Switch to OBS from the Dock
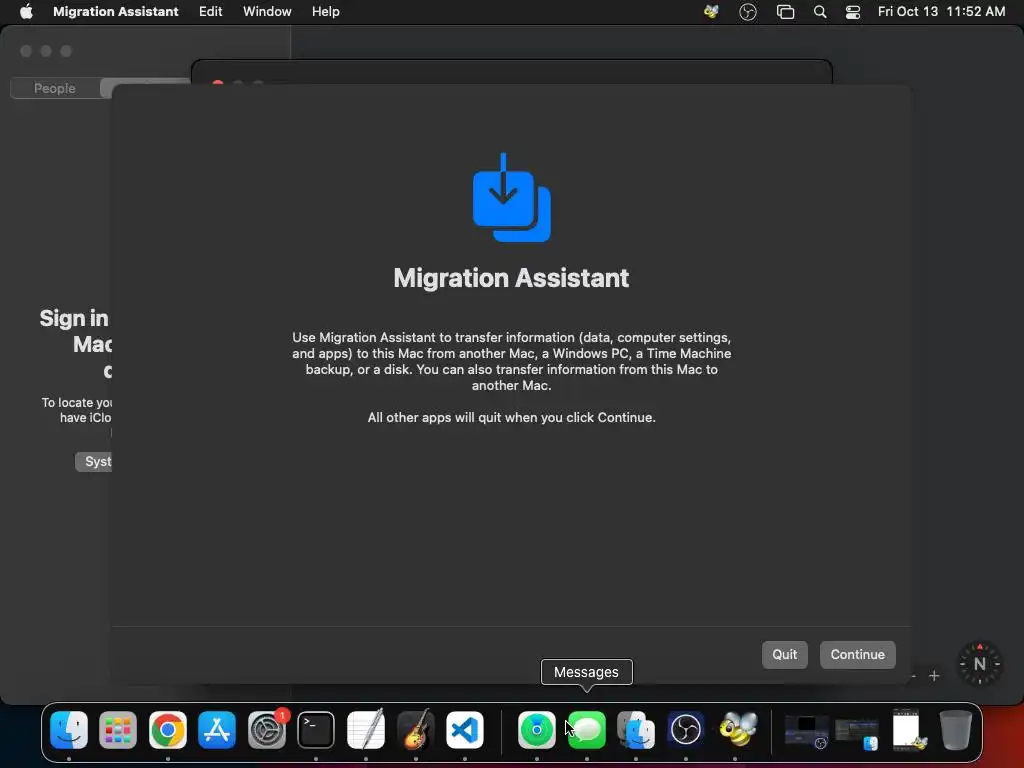Image resolution: width=1024 pixels, height=768 pixels. (x=686, y=729)
